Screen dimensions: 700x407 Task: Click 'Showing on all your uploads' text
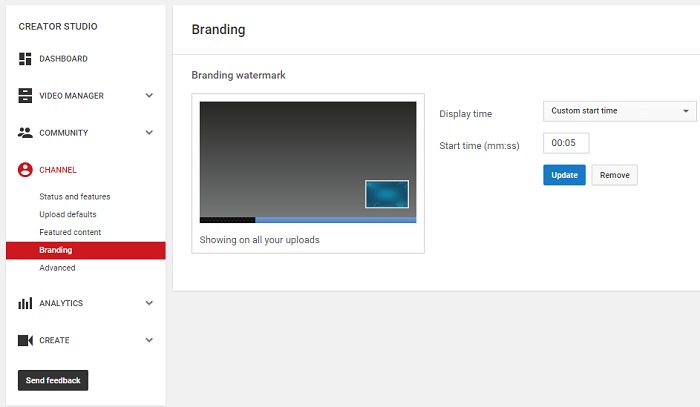coord(259,240)
